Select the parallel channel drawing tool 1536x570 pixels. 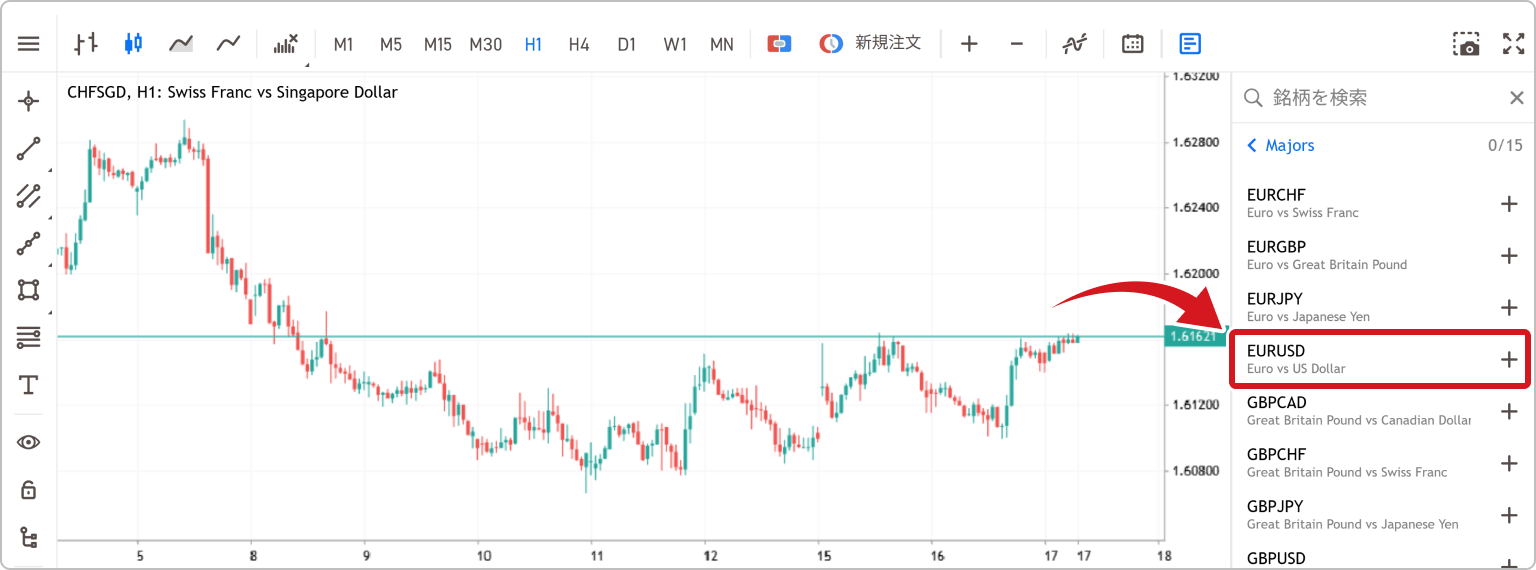29,196
